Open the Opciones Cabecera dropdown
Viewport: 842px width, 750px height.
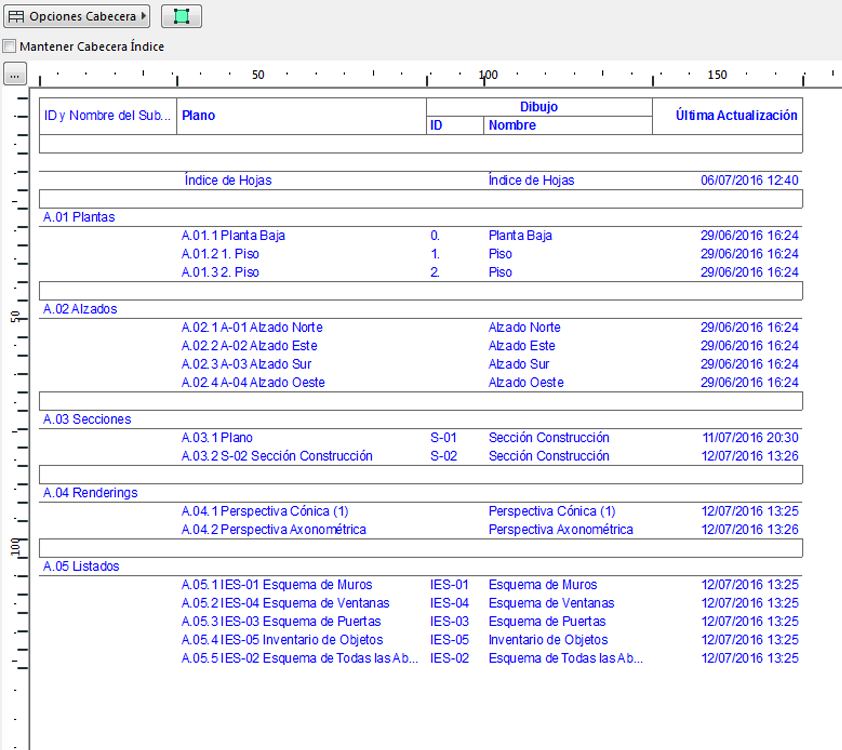point(76,16)
